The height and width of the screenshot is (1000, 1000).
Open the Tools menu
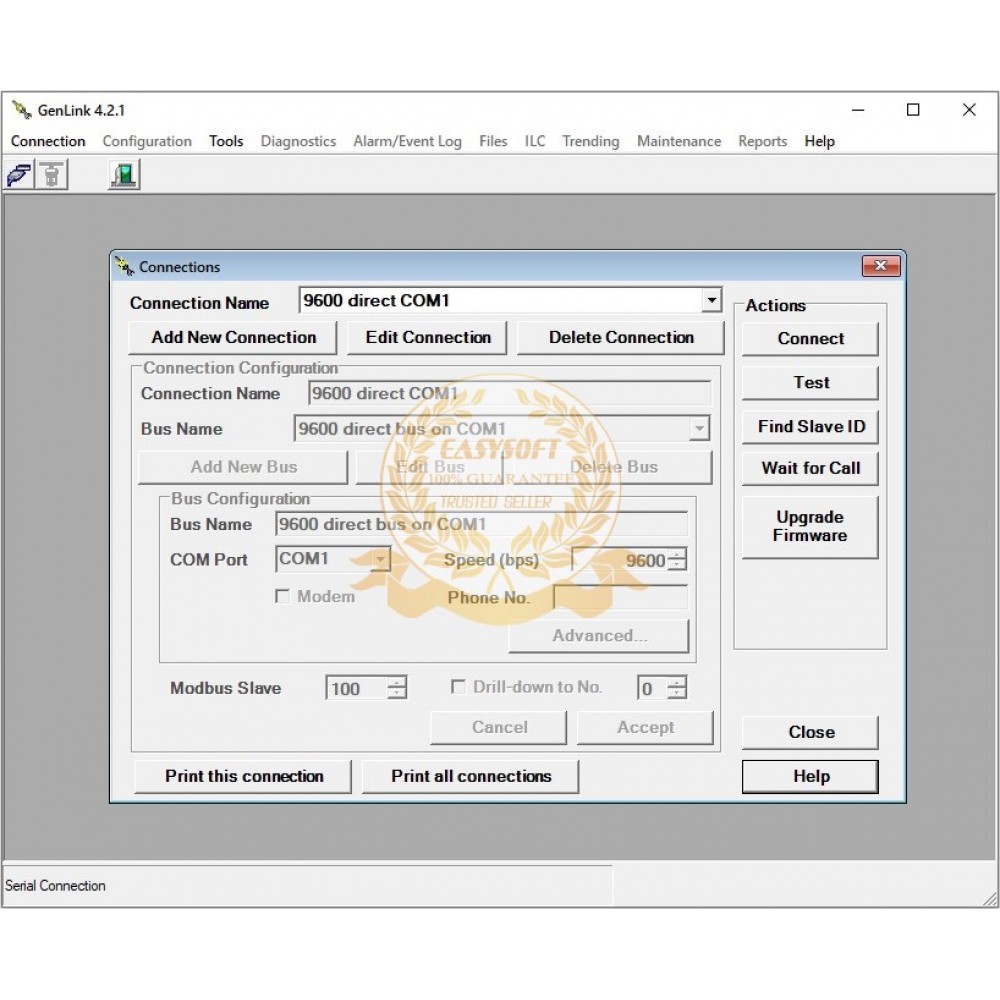[226, 141]
